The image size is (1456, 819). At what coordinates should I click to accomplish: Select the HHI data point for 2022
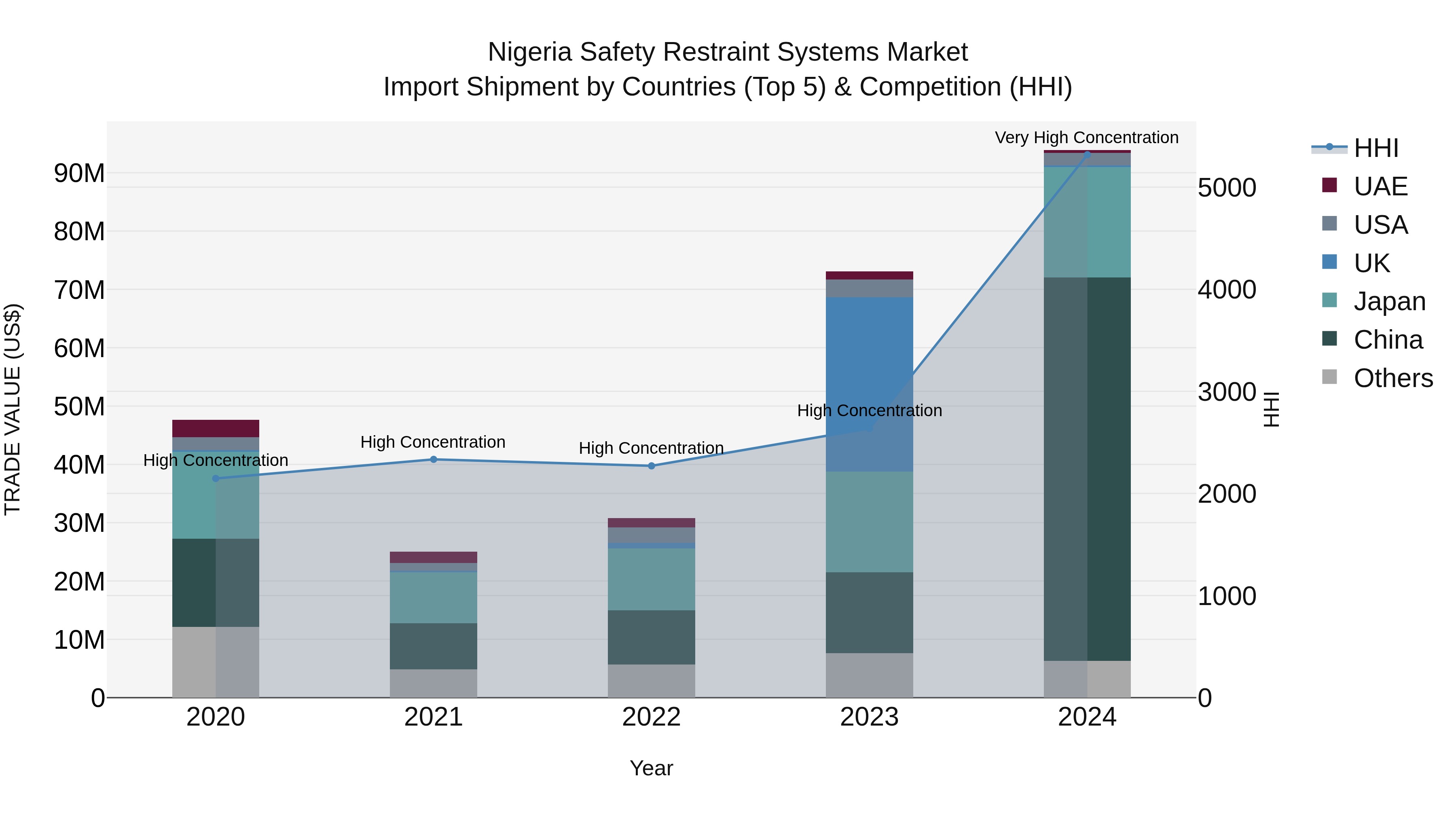(651, 466)
